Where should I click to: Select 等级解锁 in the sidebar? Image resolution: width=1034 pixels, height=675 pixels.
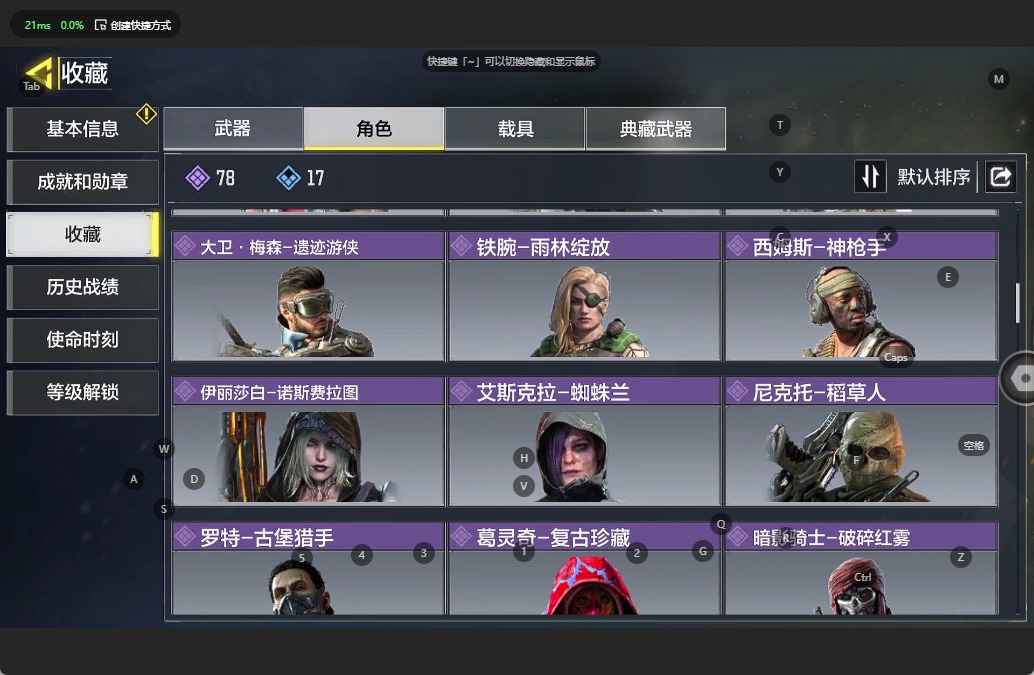82,392
